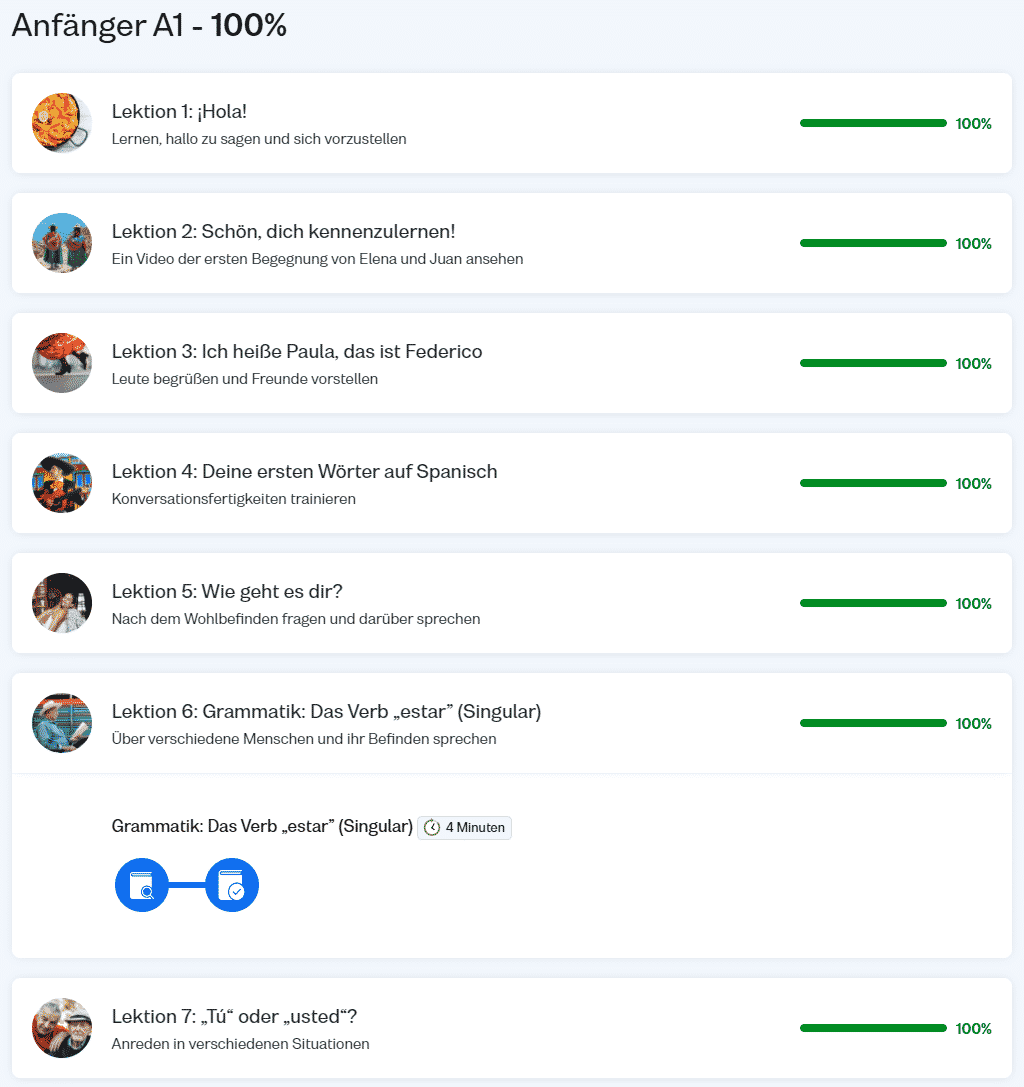Click the Lektion 7 round thumbnail
This screenshot has width=1024, height=1087.
coord(62,1028)
